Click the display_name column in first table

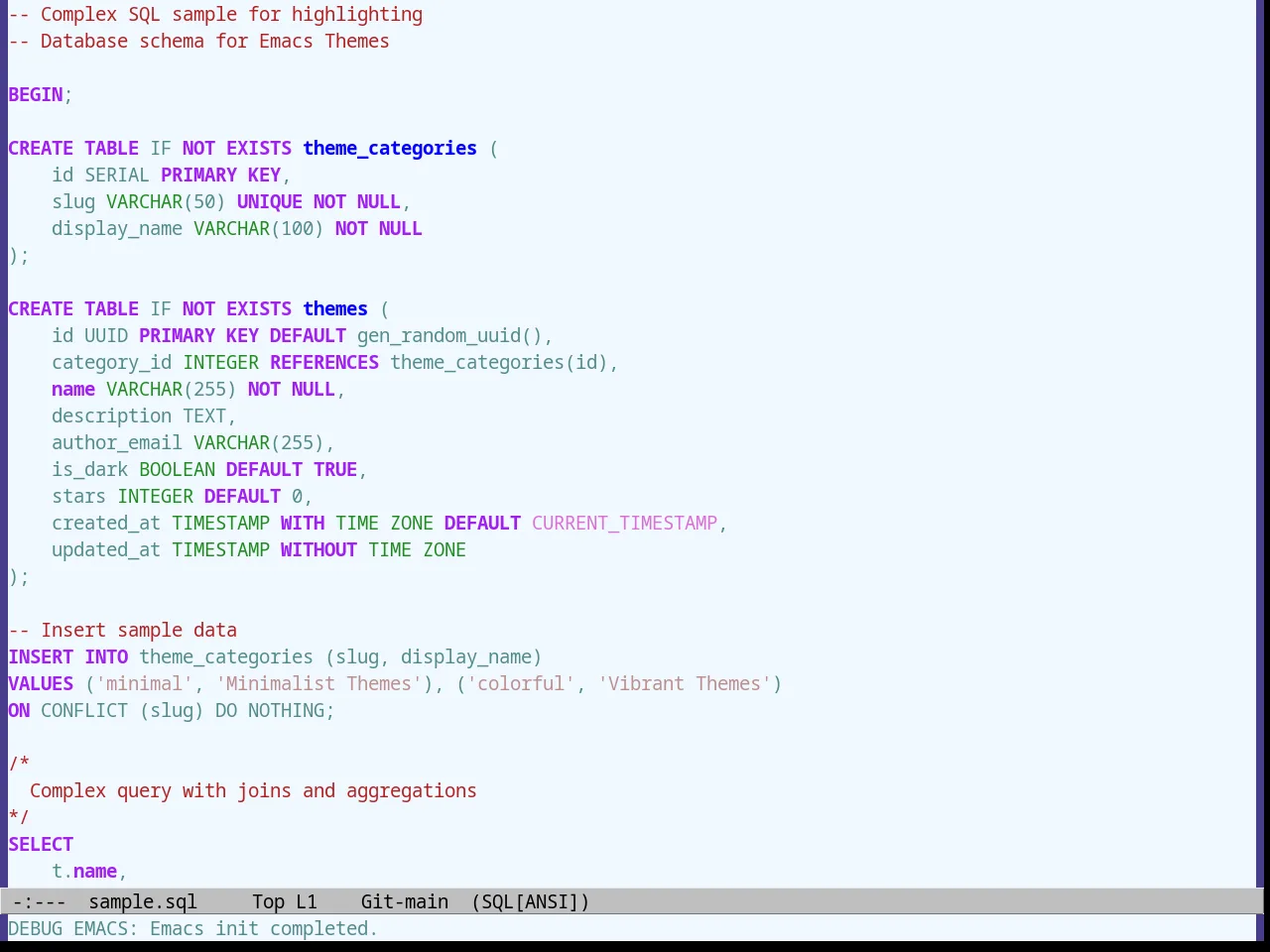click(x=117, y=228)
